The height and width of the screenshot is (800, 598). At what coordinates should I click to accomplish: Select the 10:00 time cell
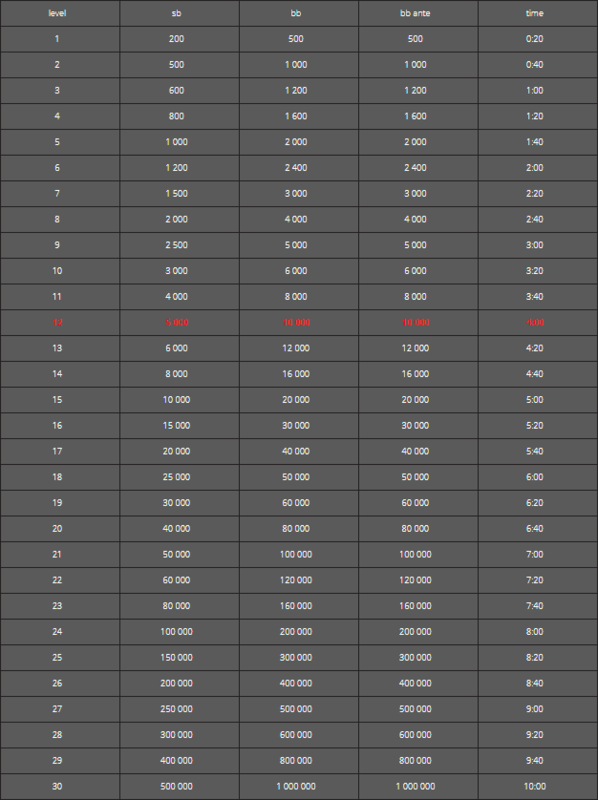(x=535, y=786)
